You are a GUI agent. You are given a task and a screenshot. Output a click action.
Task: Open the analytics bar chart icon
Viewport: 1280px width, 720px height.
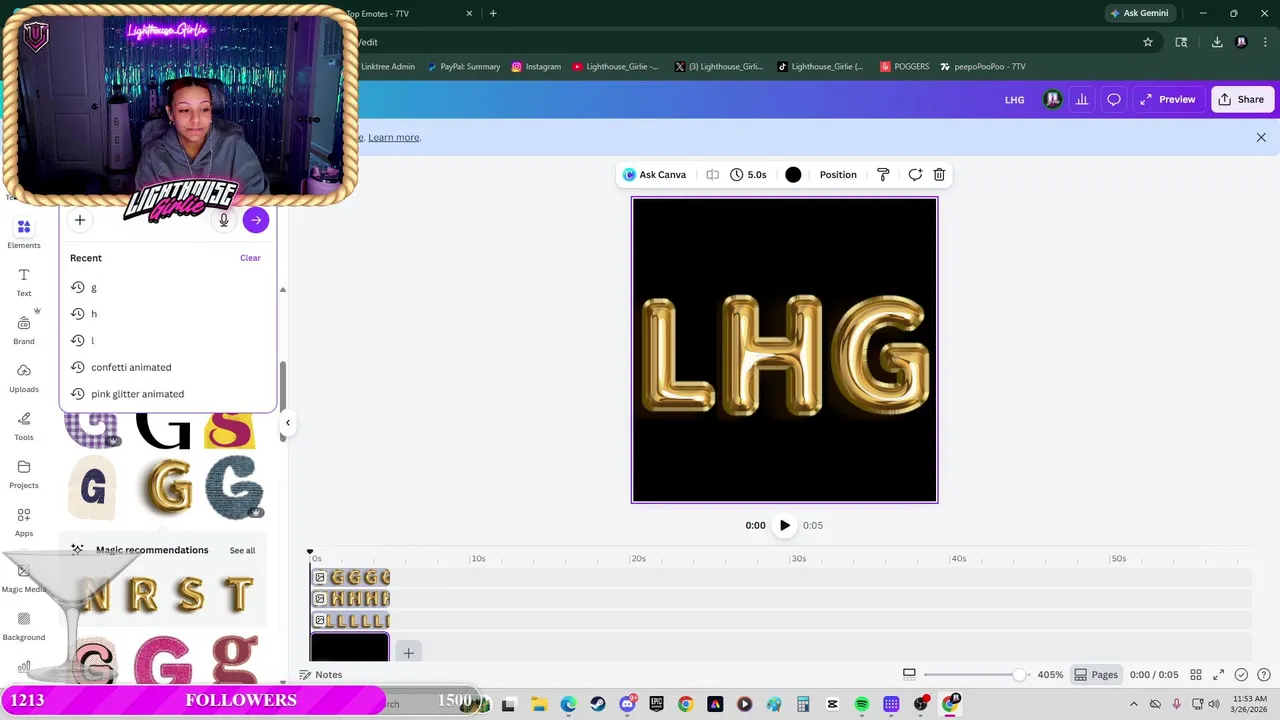point(1082,99)
